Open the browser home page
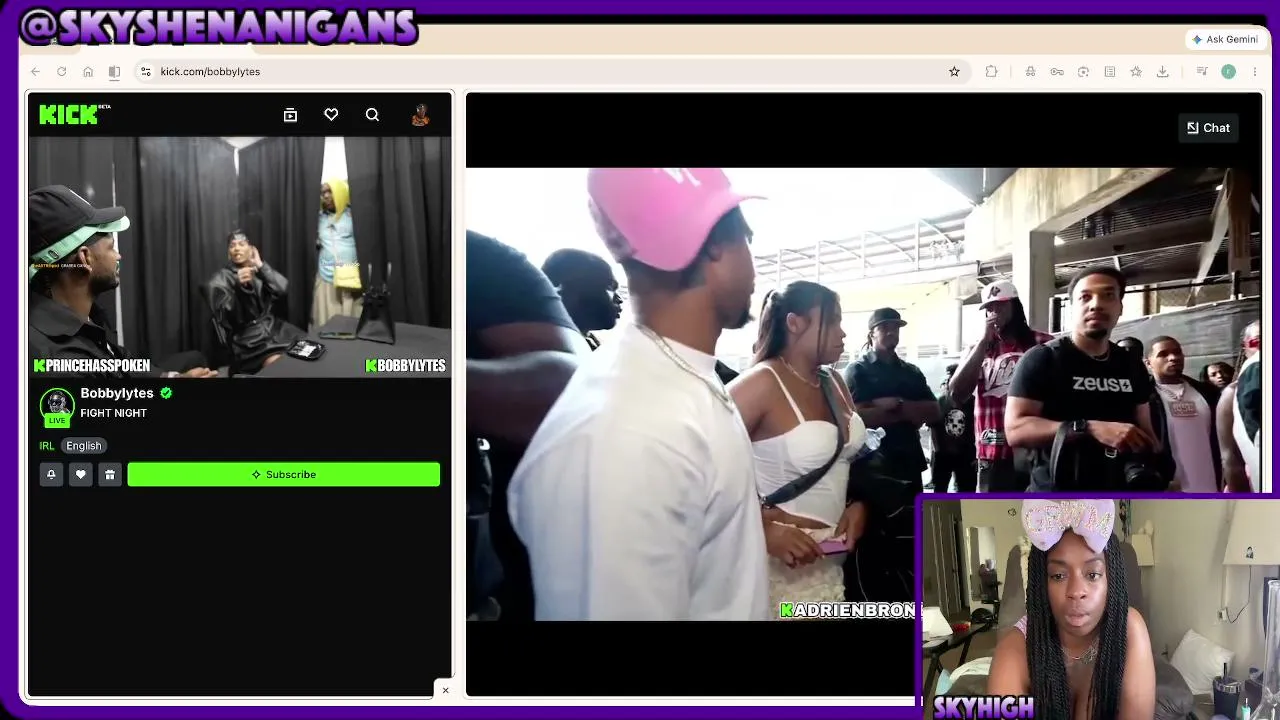Screen dimensions: 1280x720 [88, 72]
